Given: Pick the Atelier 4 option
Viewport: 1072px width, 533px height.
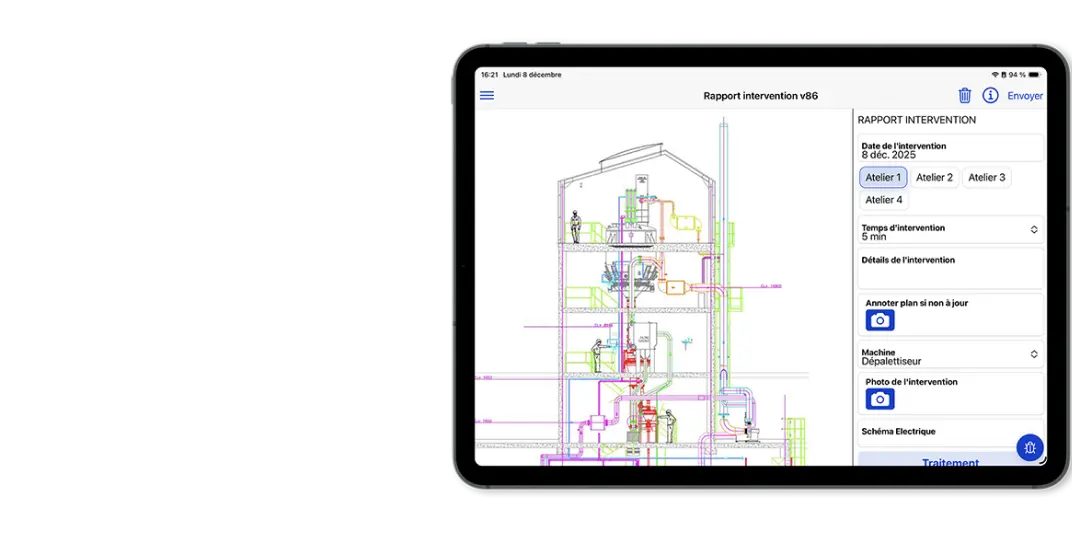Looking at the screenshot, I should click(x=884, y=200).
